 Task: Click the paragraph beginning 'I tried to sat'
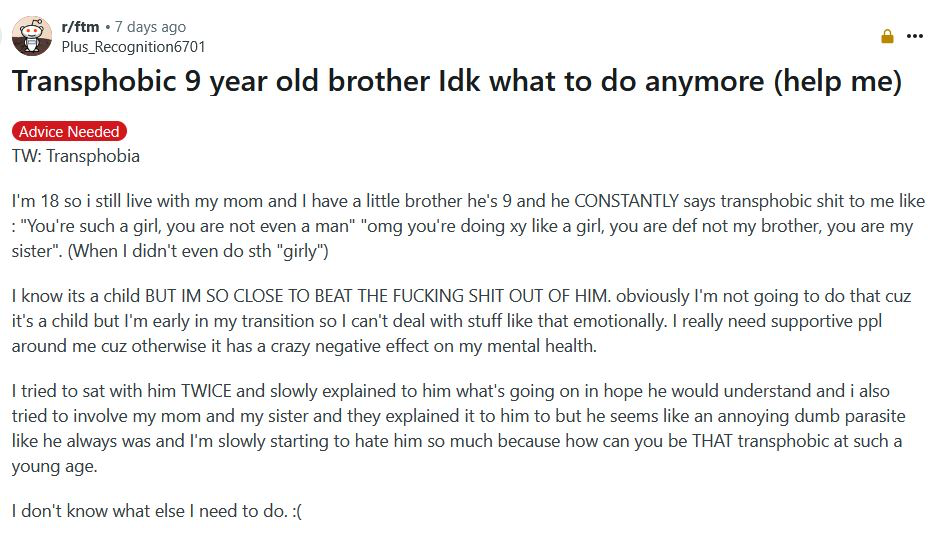[x=459, y=429]
